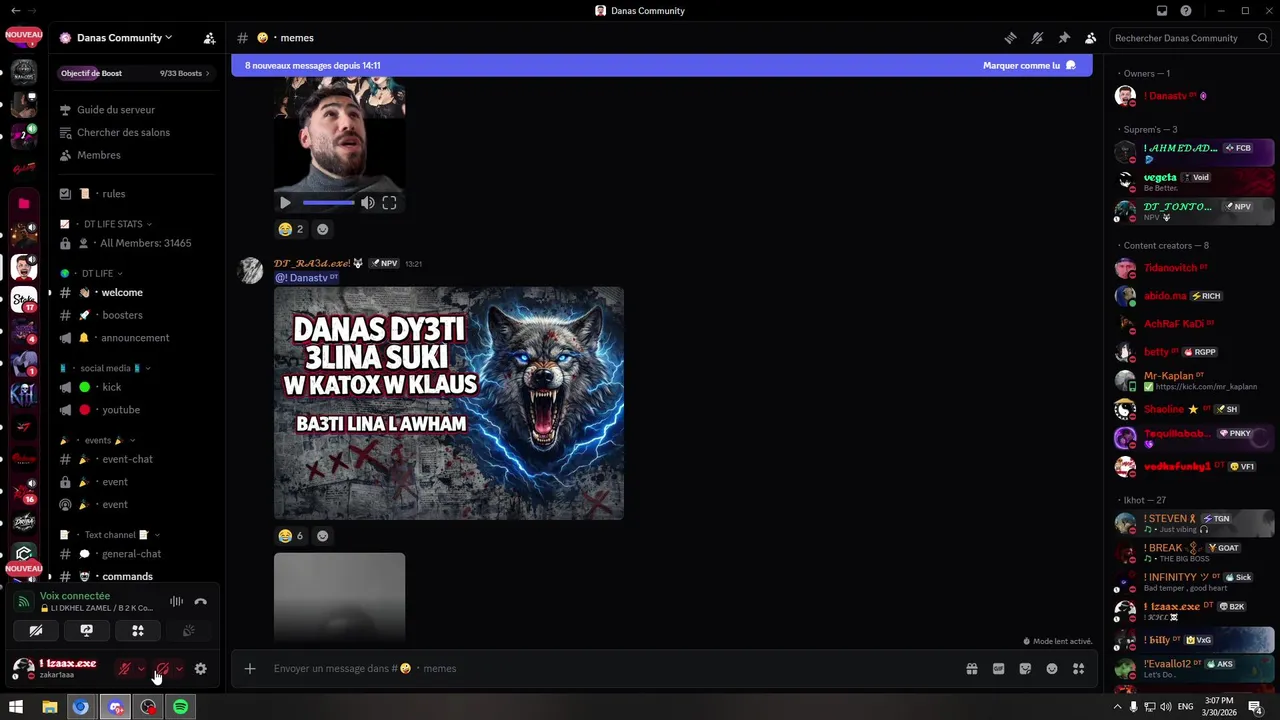Click the plus attach button in message box
This screenshot has width=1280, height=720.
coord(250,669)
